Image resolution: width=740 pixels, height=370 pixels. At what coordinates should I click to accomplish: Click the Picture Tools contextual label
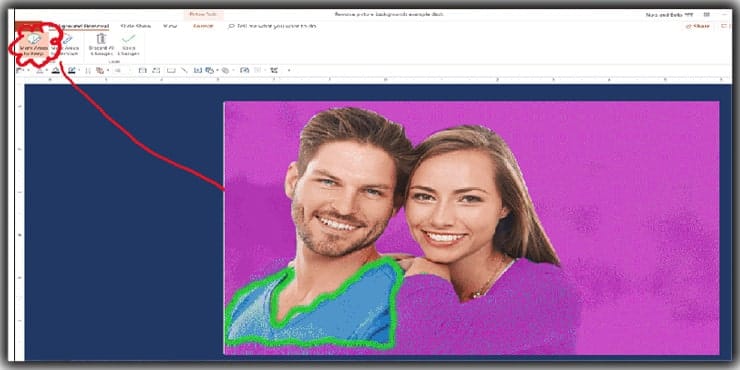pos(203,15)
